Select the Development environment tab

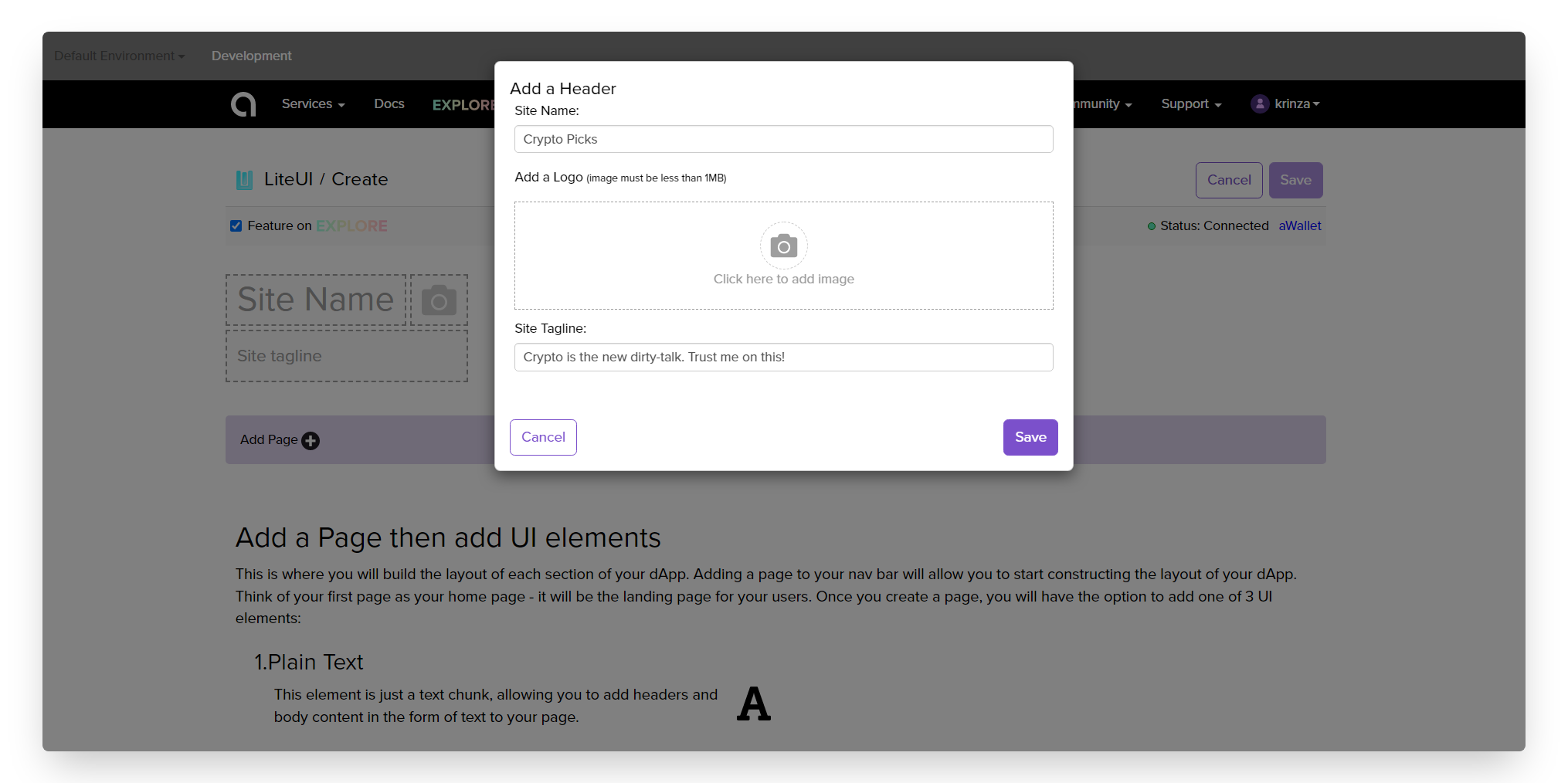[x=252, y=56]
